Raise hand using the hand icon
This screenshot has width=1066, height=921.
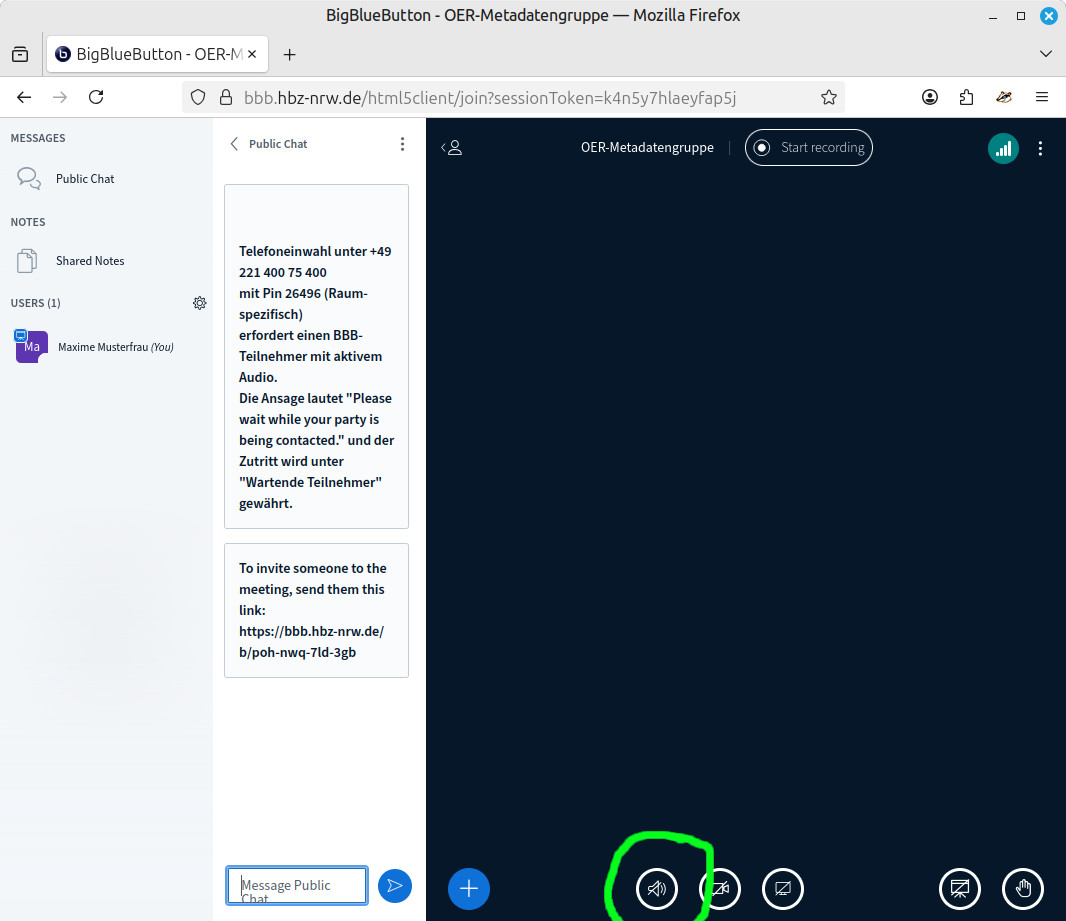(1023, 888)
